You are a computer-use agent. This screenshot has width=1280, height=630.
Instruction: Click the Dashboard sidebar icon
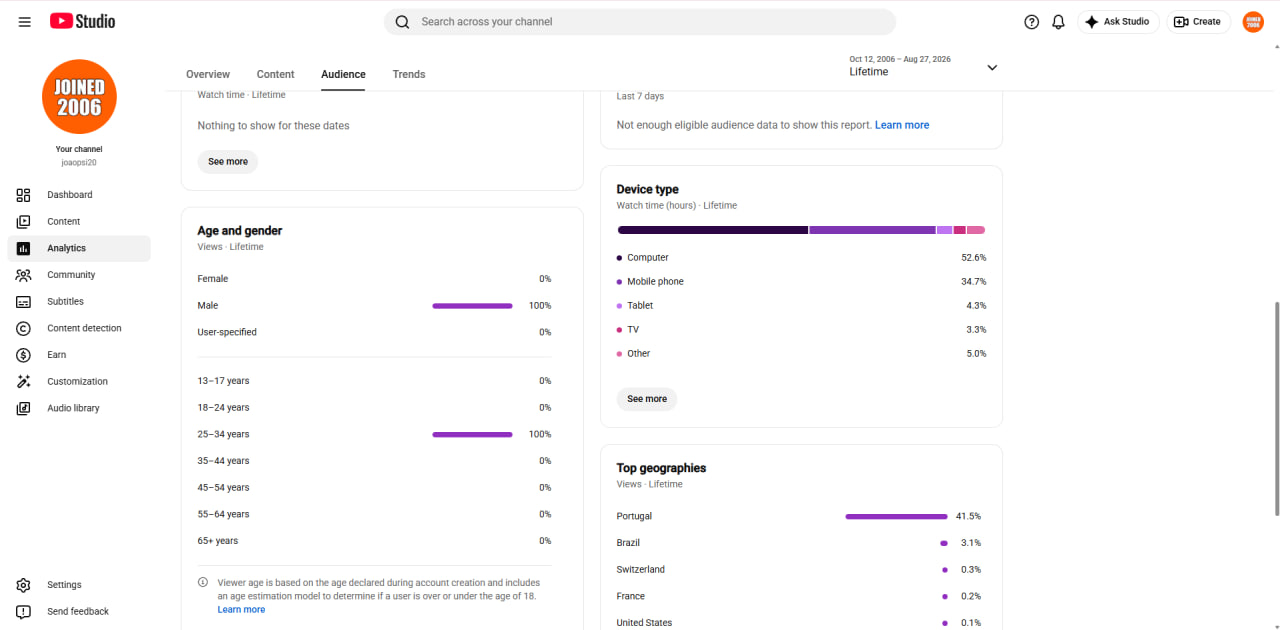(x=24, y=195)
